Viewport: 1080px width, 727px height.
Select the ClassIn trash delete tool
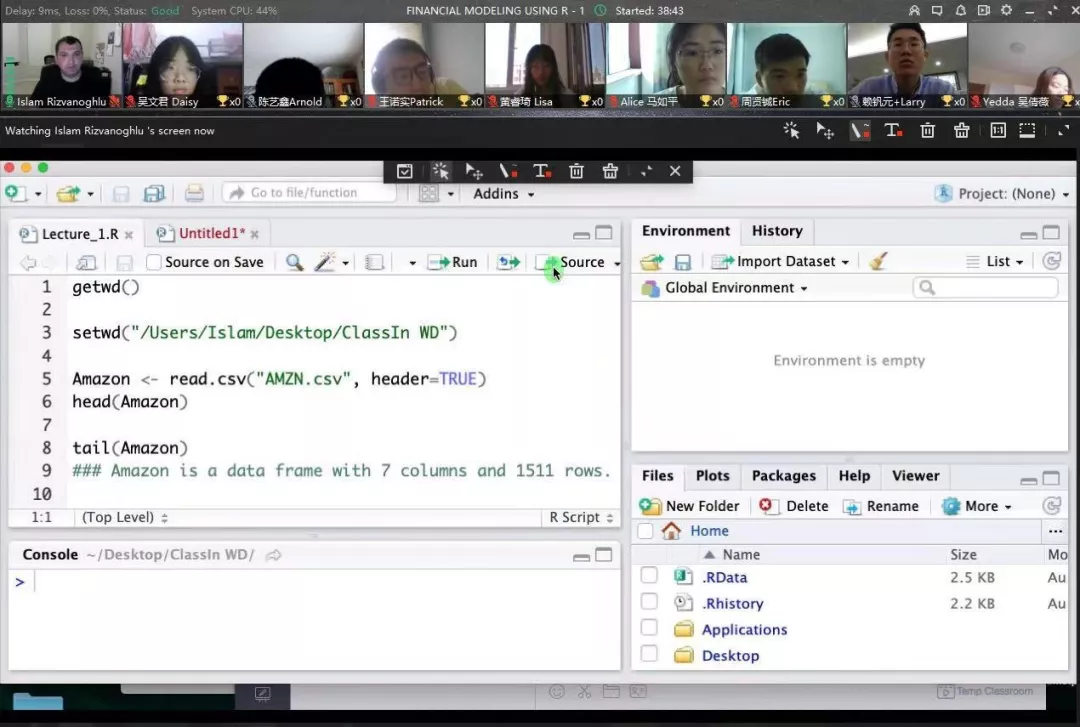point(927,130)
